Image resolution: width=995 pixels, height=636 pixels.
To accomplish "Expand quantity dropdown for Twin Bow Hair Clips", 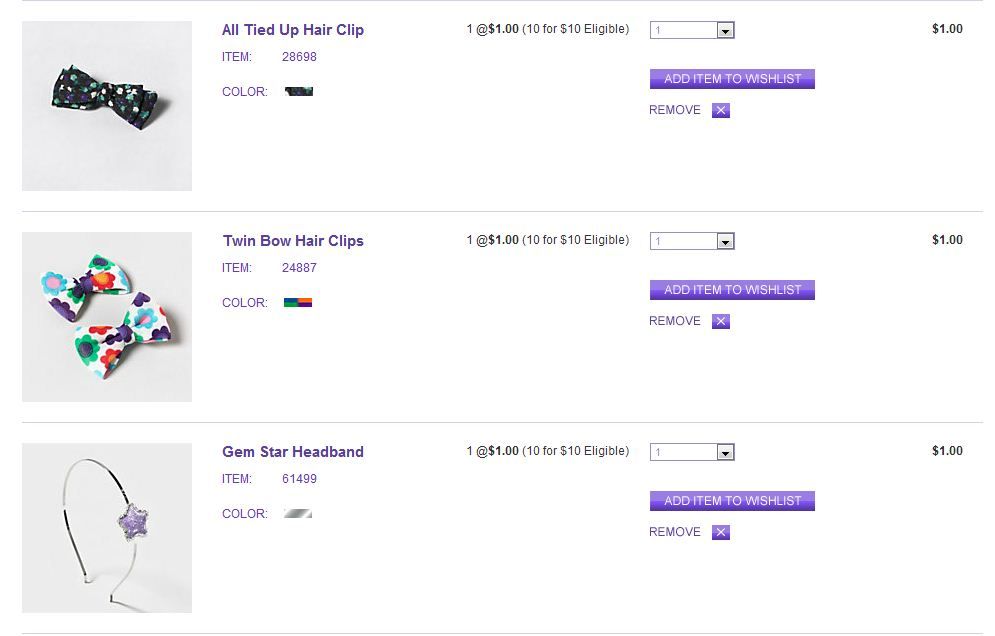I will point(692,242).
